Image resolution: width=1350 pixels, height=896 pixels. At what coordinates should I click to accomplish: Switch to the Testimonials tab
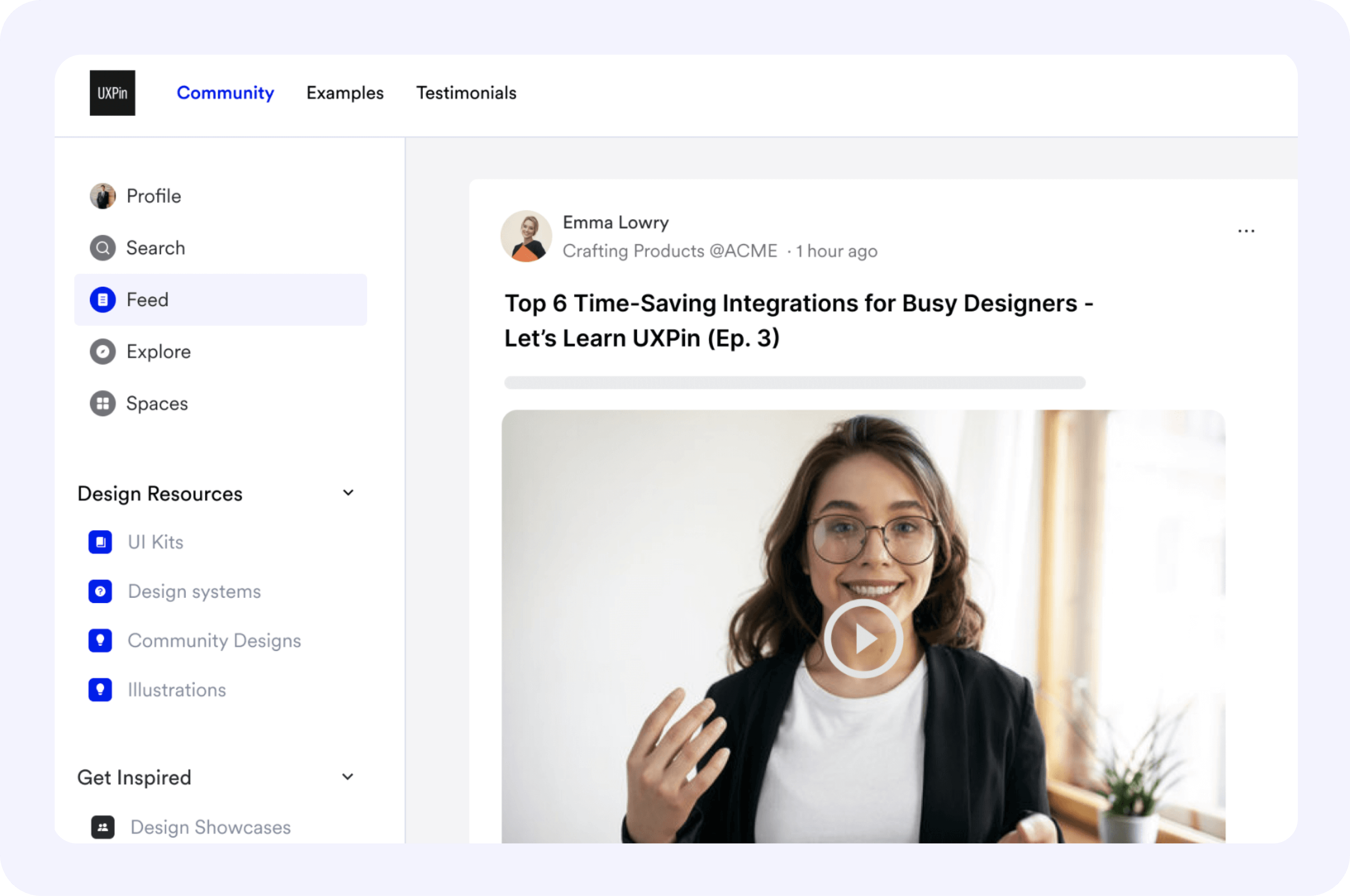click(466, 93)
